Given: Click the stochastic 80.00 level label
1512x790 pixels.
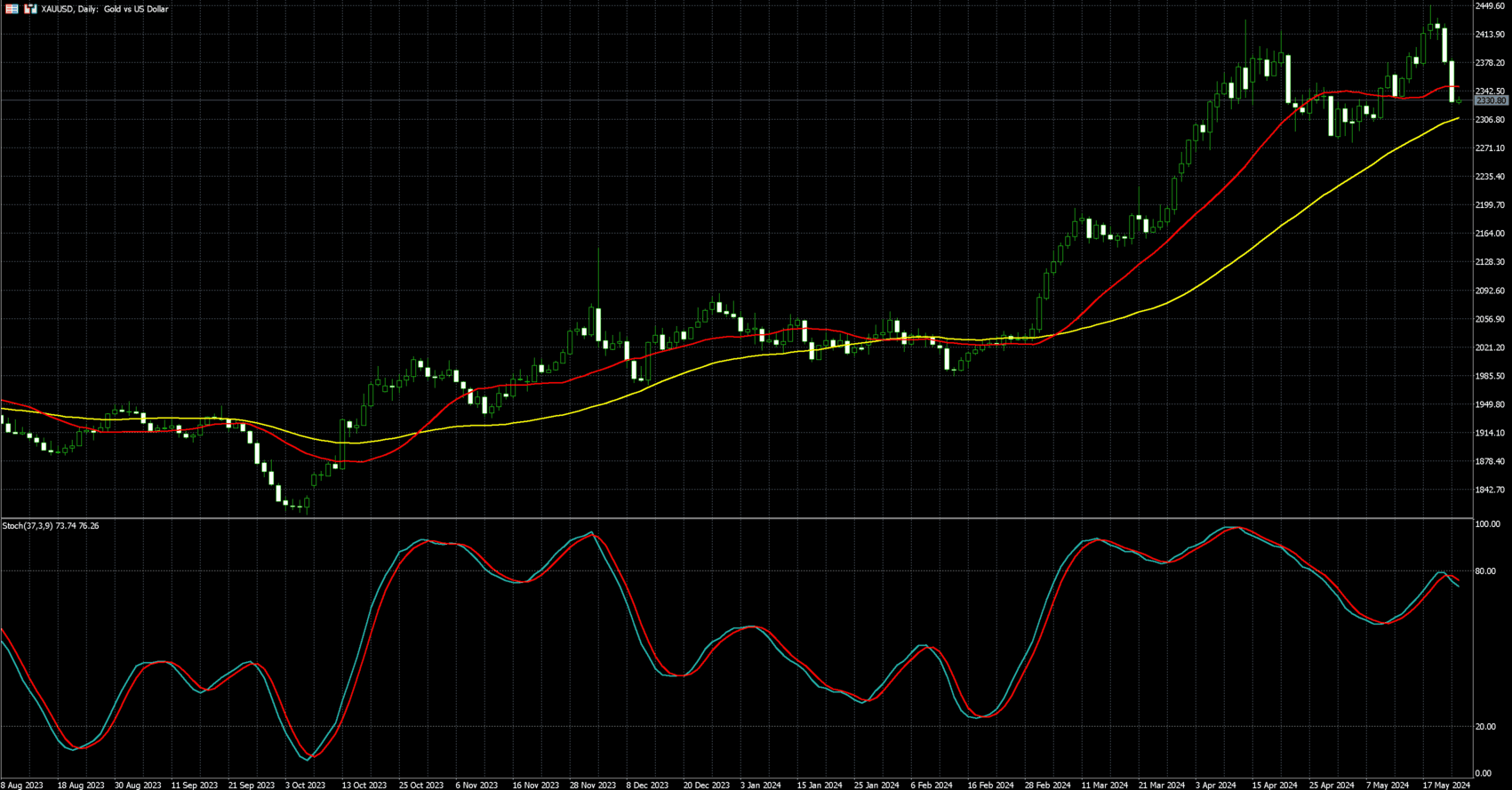Looking at the screenshot, I should click(x=1485, y=571).
